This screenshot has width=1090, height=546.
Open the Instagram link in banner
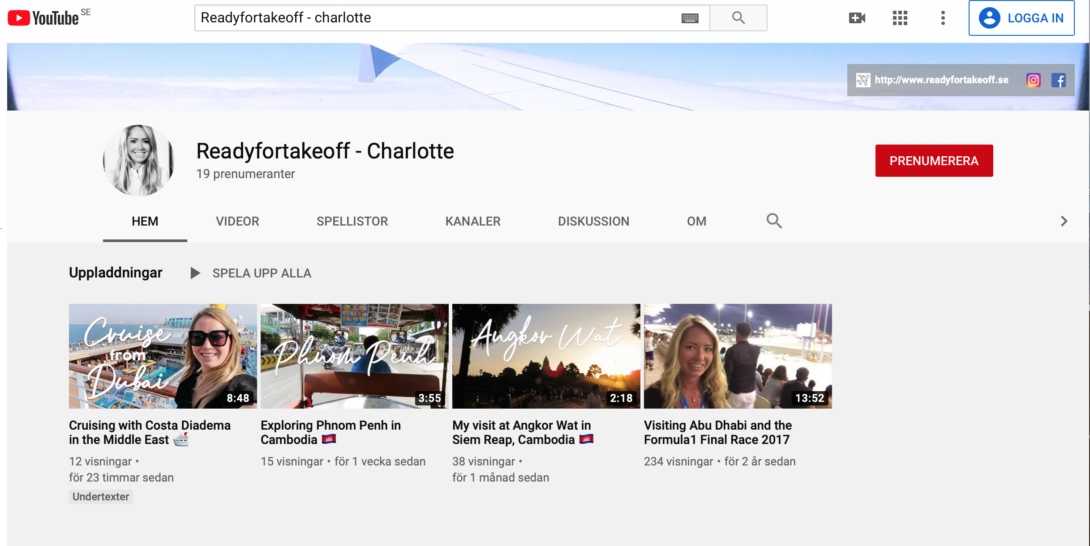pos(1034,80)
